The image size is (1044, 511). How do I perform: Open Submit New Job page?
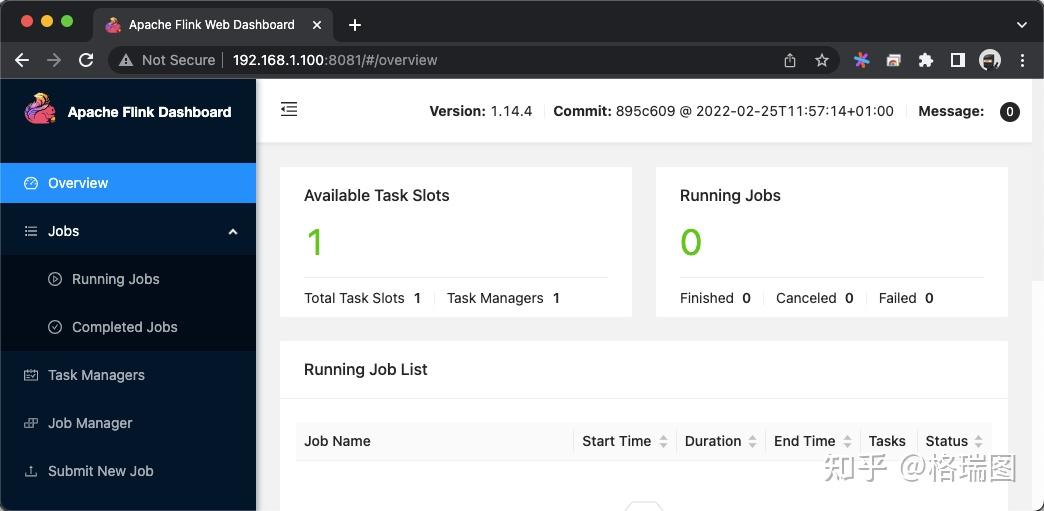coord(100,471)
